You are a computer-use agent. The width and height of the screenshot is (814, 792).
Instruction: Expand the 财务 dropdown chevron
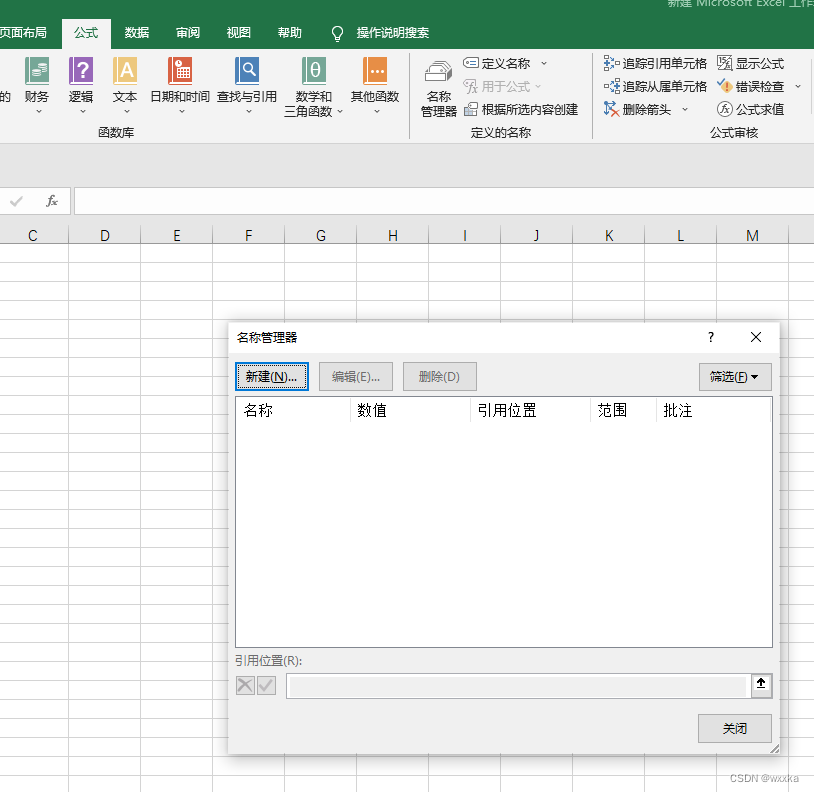coord(39,112)
